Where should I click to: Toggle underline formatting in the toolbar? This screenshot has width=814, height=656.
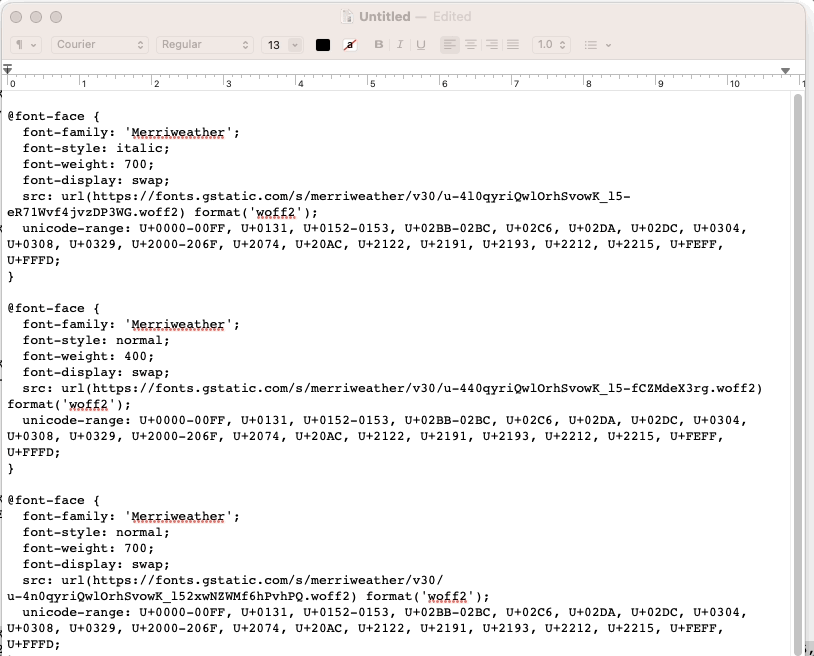pyautogui.click(x=419, y=44)
